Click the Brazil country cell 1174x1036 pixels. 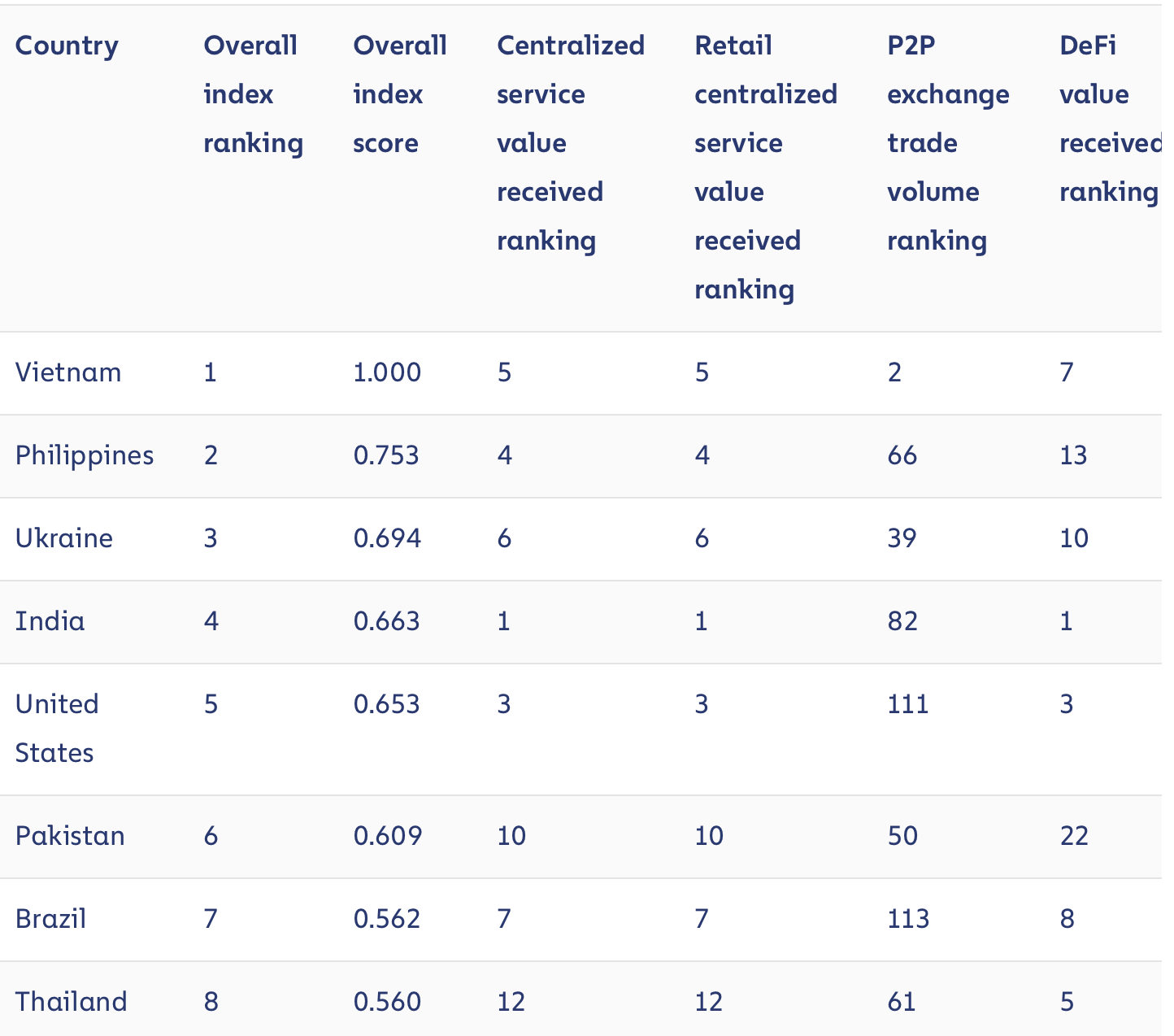(50, 919)
